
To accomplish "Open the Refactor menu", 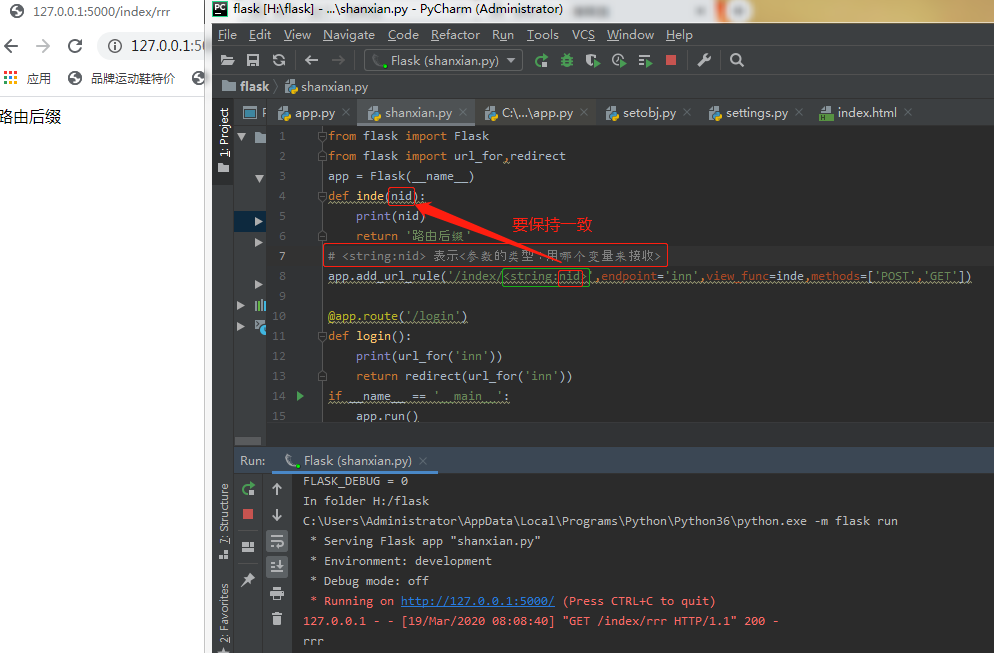I will point(455,35).
